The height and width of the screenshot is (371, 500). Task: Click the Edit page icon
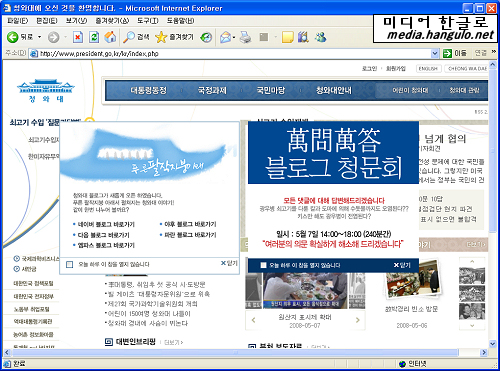click(x=264, y=37)
